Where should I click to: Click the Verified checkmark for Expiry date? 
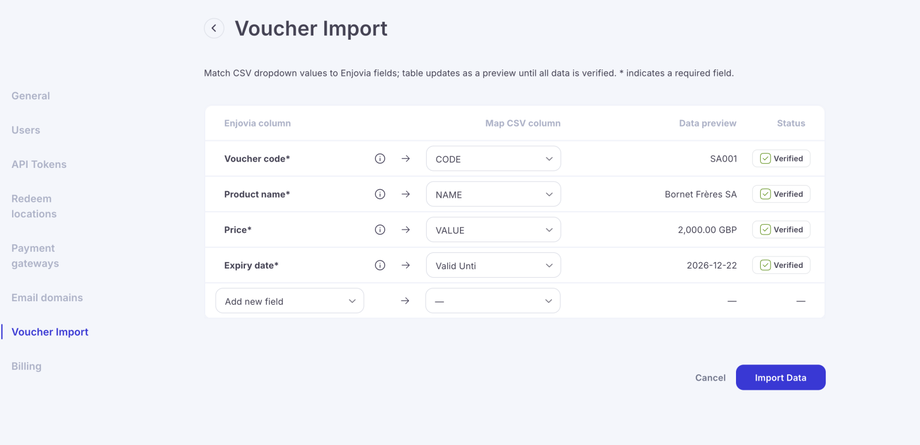point(765,265)
